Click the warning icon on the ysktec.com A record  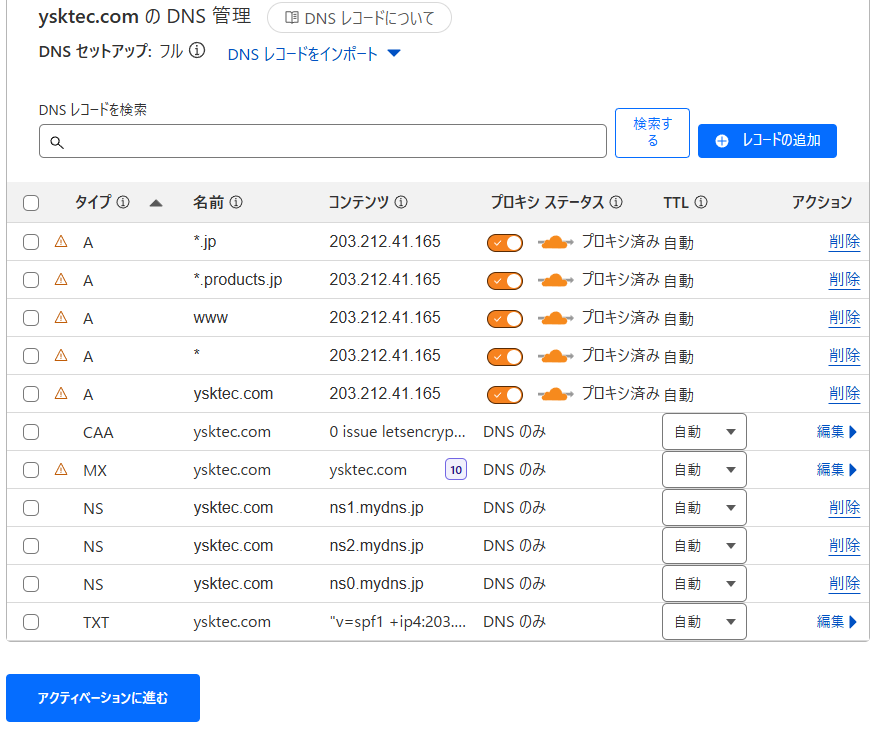pos(61,394)
